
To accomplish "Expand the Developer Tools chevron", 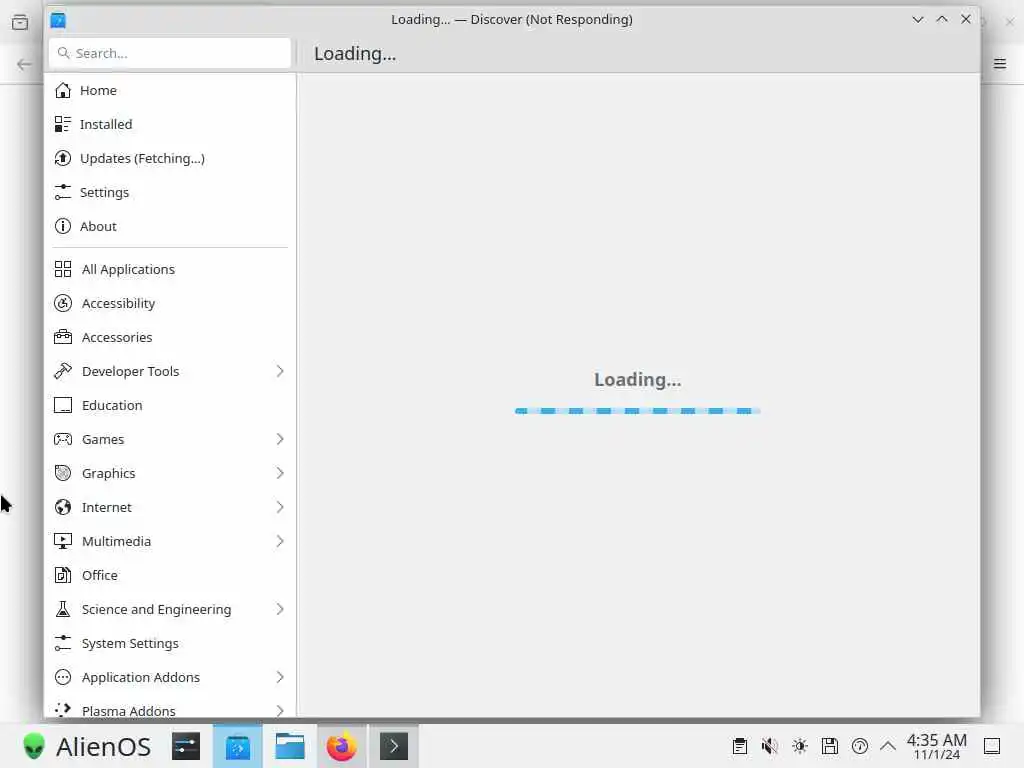I will coord(280,371).
